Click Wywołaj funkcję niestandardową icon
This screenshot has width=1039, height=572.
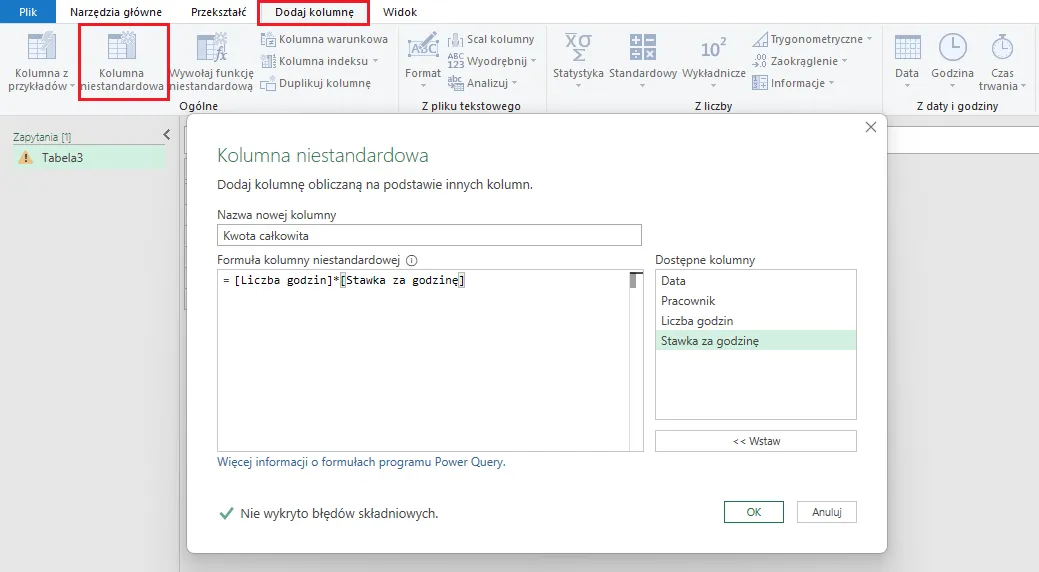point(211,48)
